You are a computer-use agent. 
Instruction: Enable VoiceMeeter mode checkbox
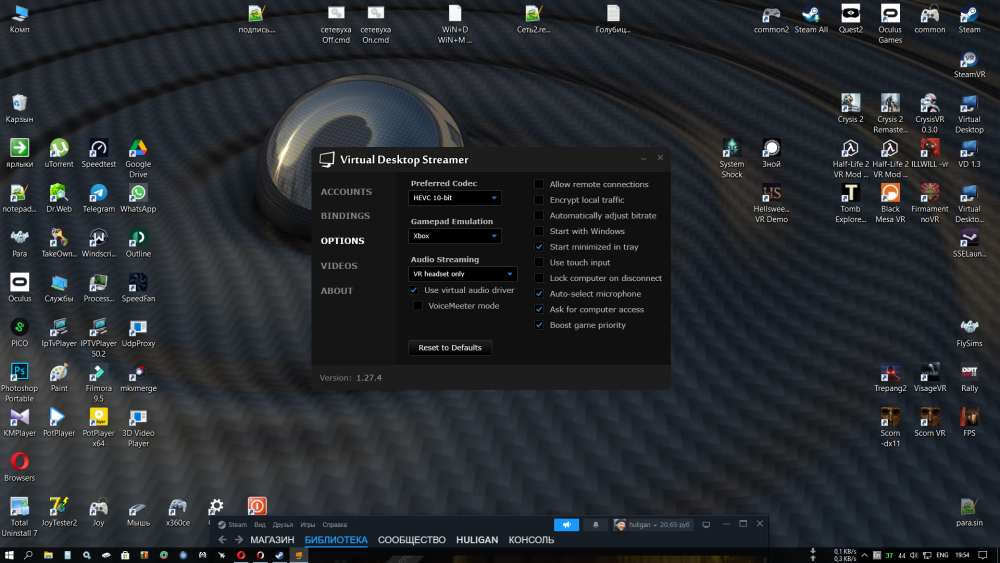(x=418, y=306)
